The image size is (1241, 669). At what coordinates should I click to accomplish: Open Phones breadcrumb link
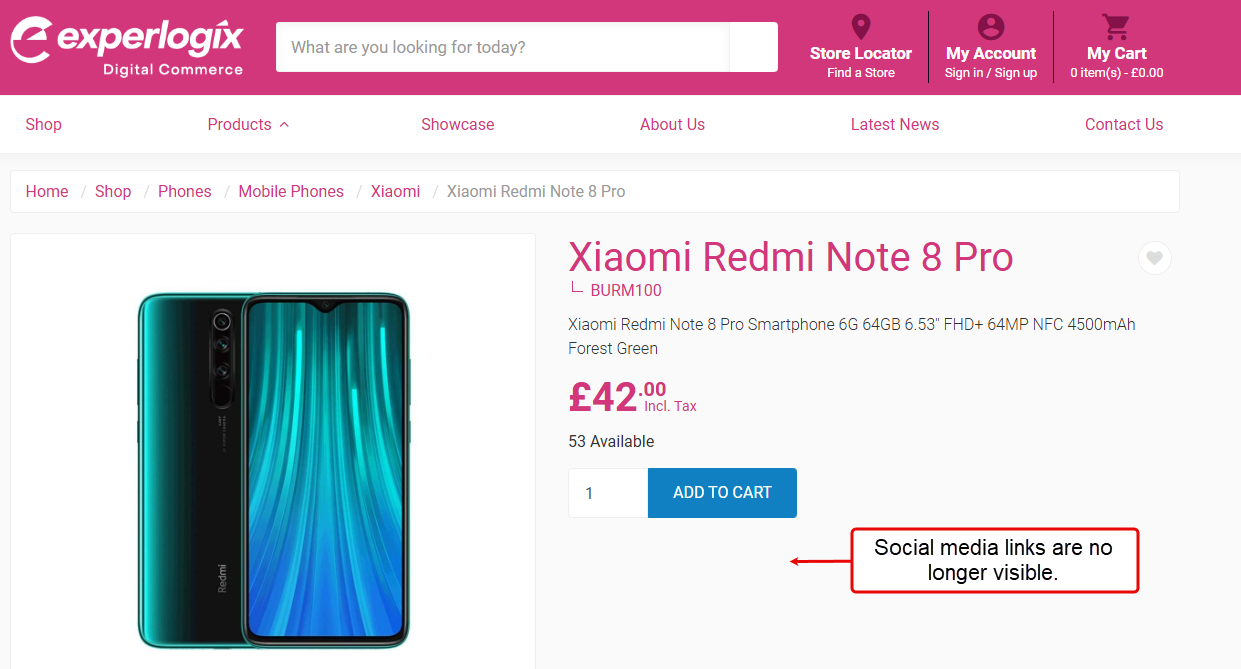click(x=185, y=192)
